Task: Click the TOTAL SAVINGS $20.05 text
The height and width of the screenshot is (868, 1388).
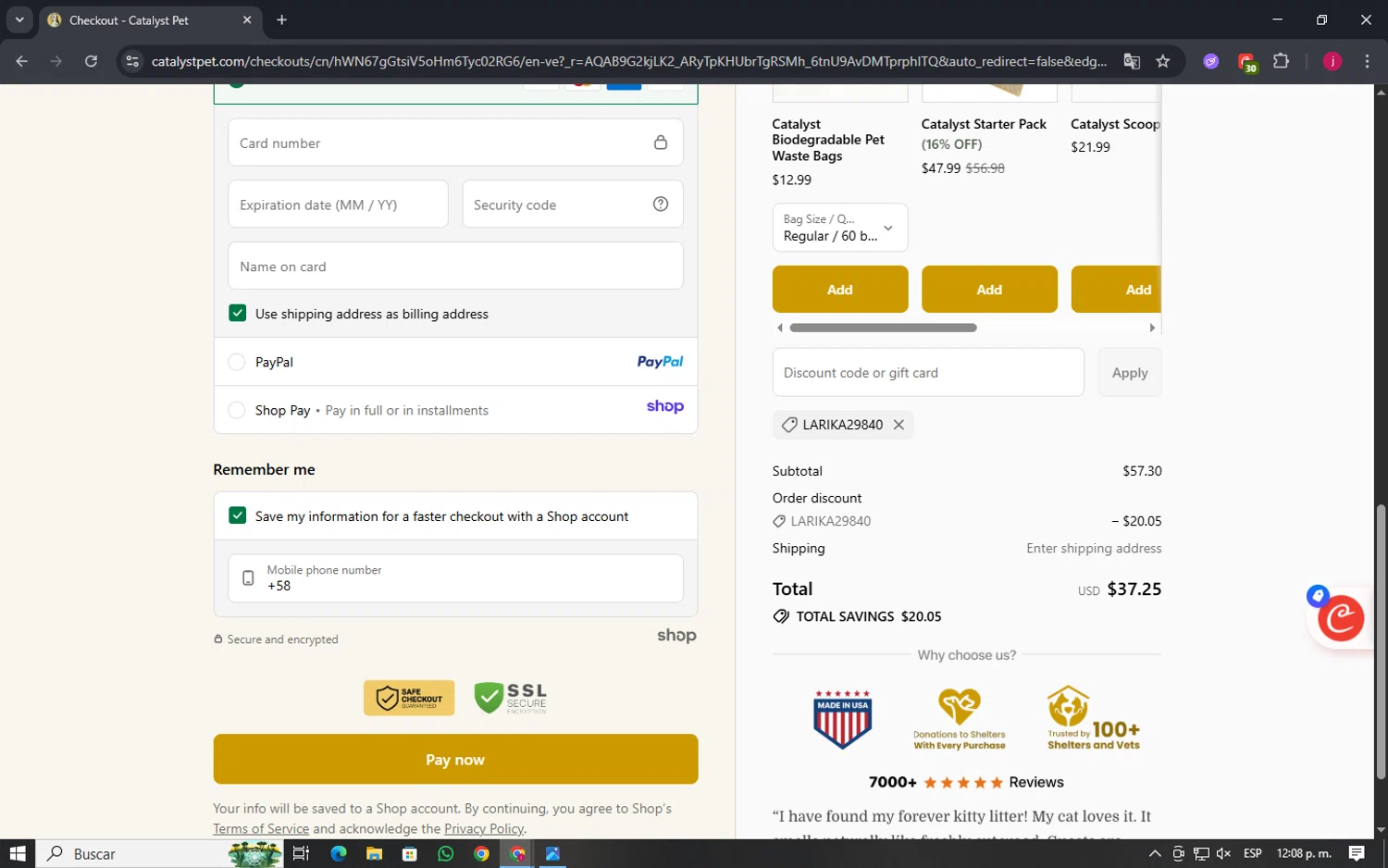Action: point(868,616)
